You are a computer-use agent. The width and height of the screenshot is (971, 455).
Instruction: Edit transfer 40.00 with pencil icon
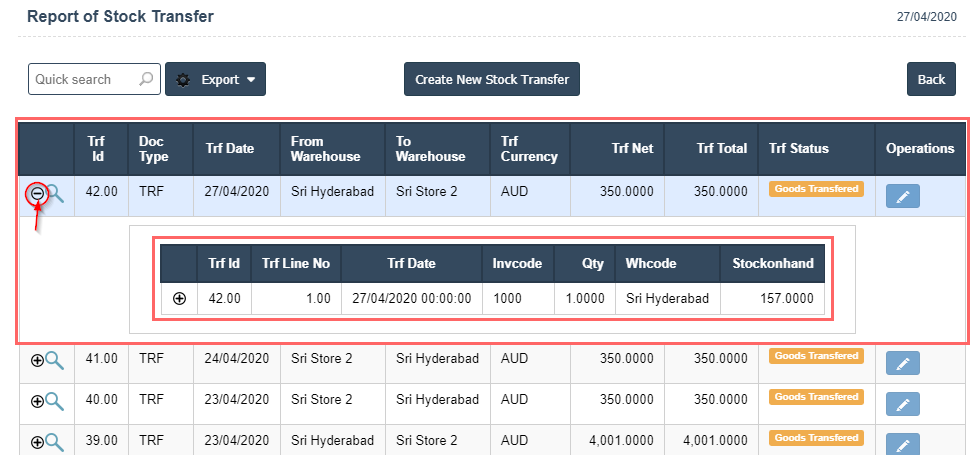[902, 404]
